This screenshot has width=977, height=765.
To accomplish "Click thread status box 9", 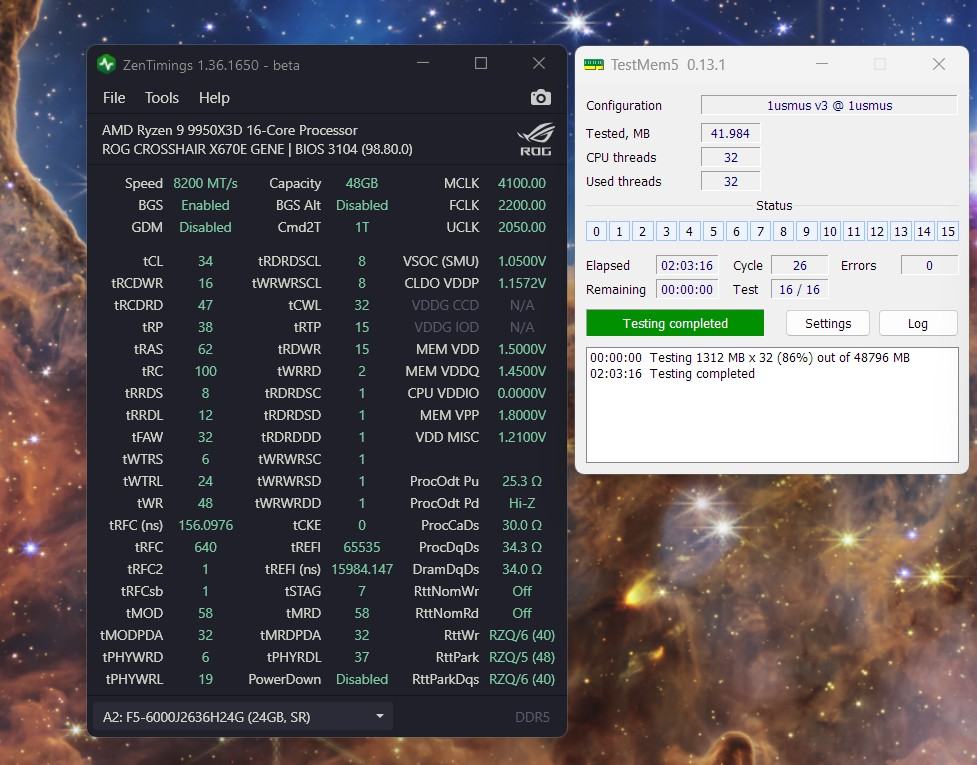I will click(x=806, y=232).
